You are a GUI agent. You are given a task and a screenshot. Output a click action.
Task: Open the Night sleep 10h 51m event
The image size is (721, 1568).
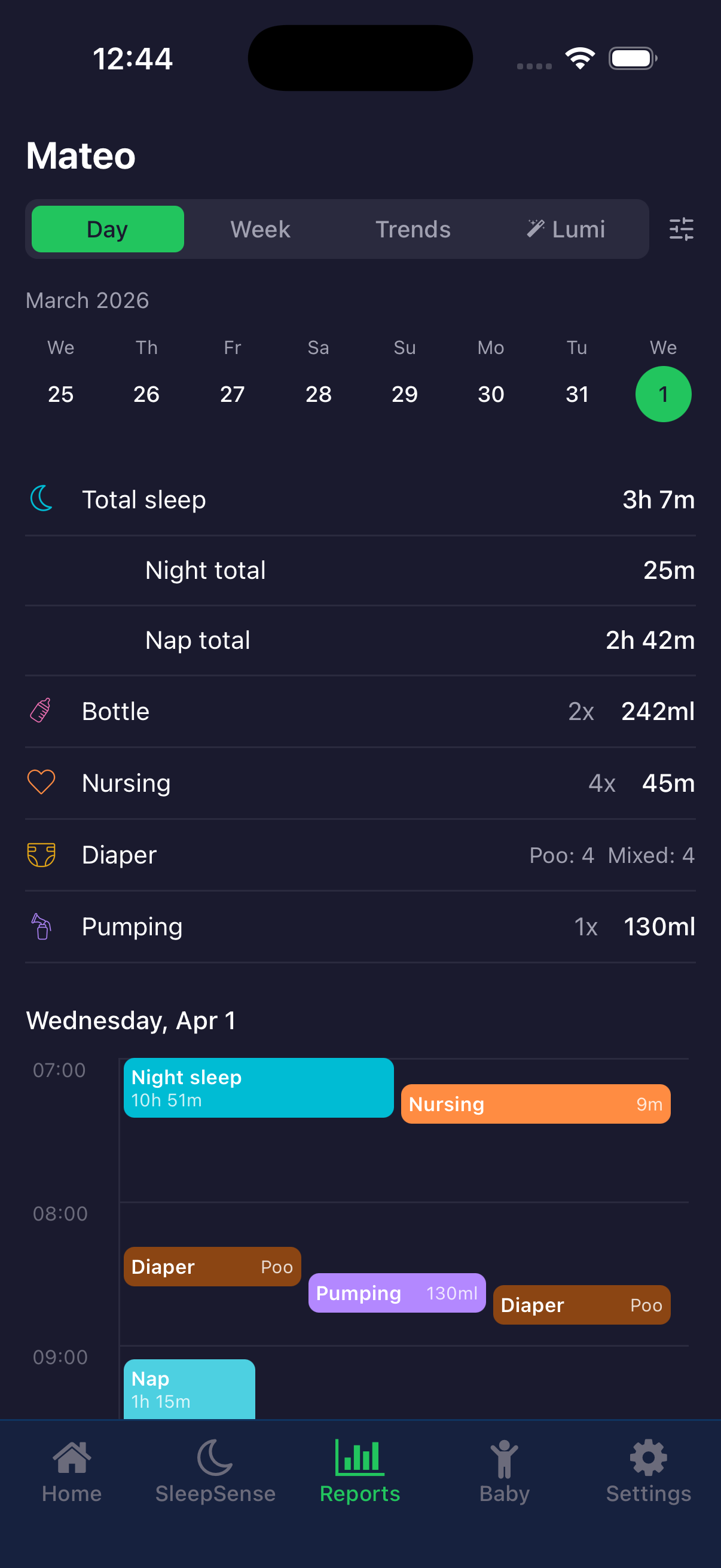[x=258, y=1088]
